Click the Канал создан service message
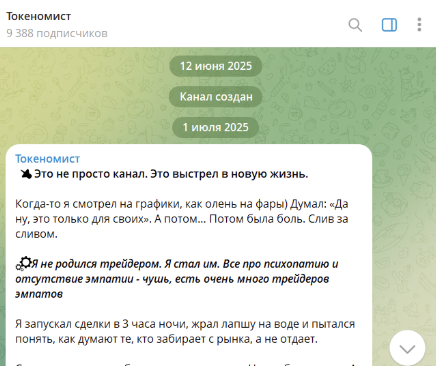 click(x=216, y=97)
